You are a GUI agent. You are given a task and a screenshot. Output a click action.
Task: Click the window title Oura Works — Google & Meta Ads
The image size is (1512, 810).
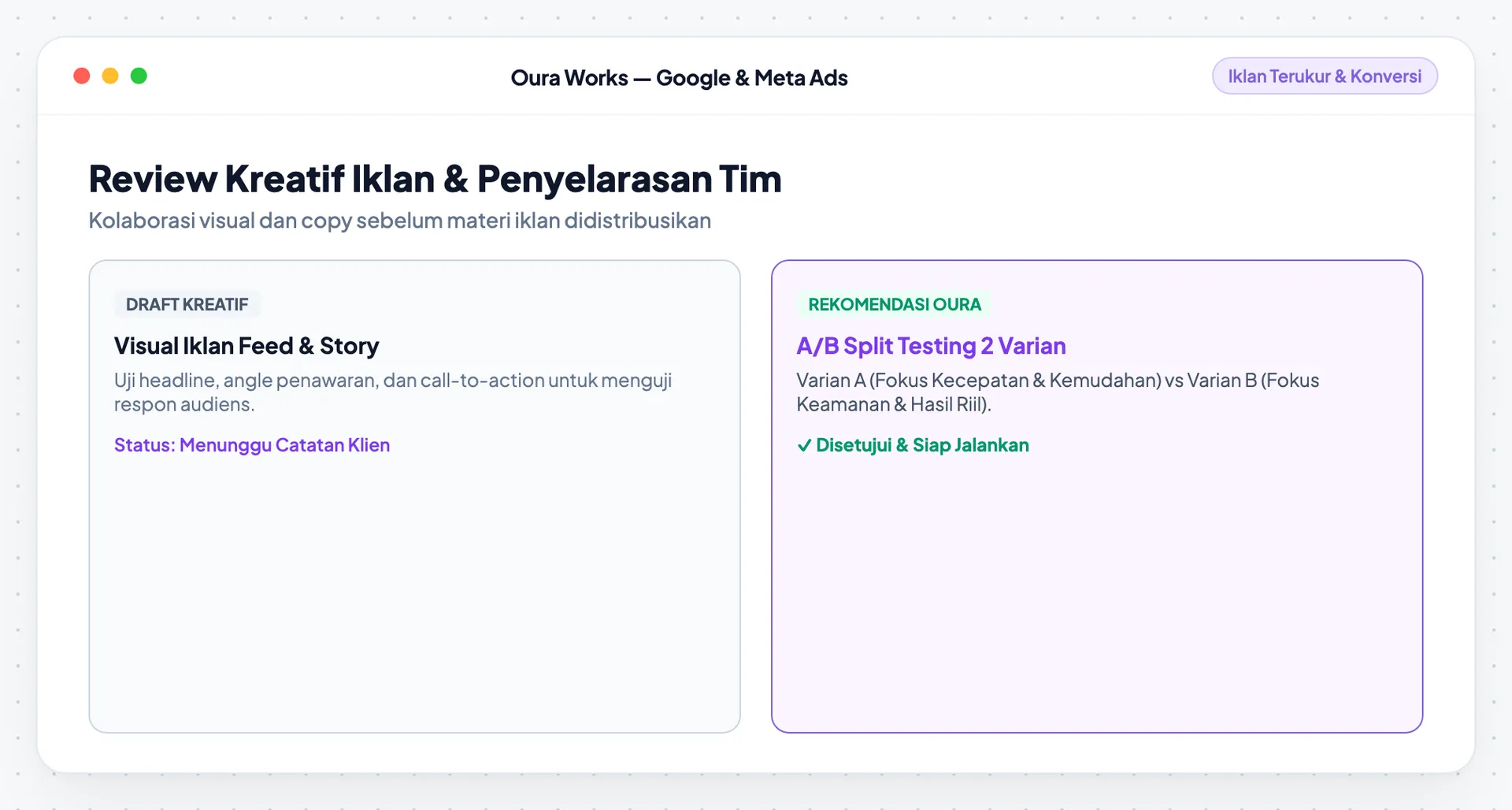[x=679, y=78]
